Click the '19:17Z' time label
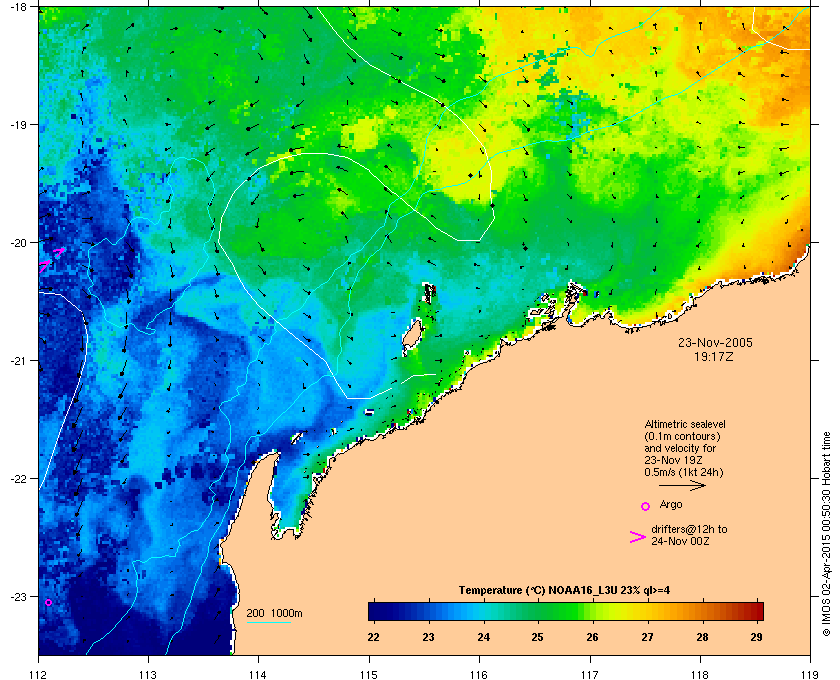The height and width of the screenshot is (680, 840). (714, 356)
